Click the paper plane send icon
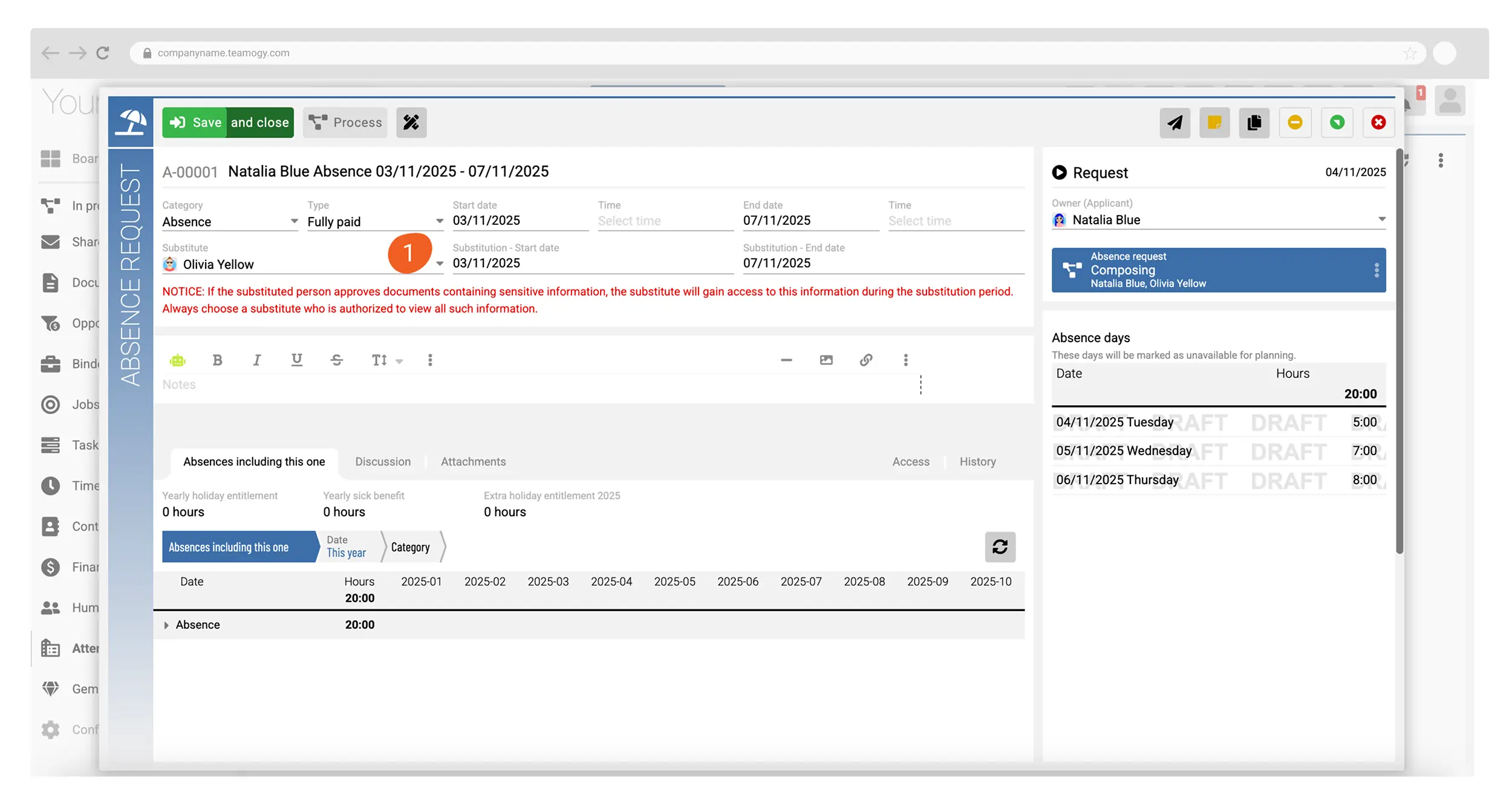The height and width of the screenshot is (795, 1512). tap(1175, 123)
